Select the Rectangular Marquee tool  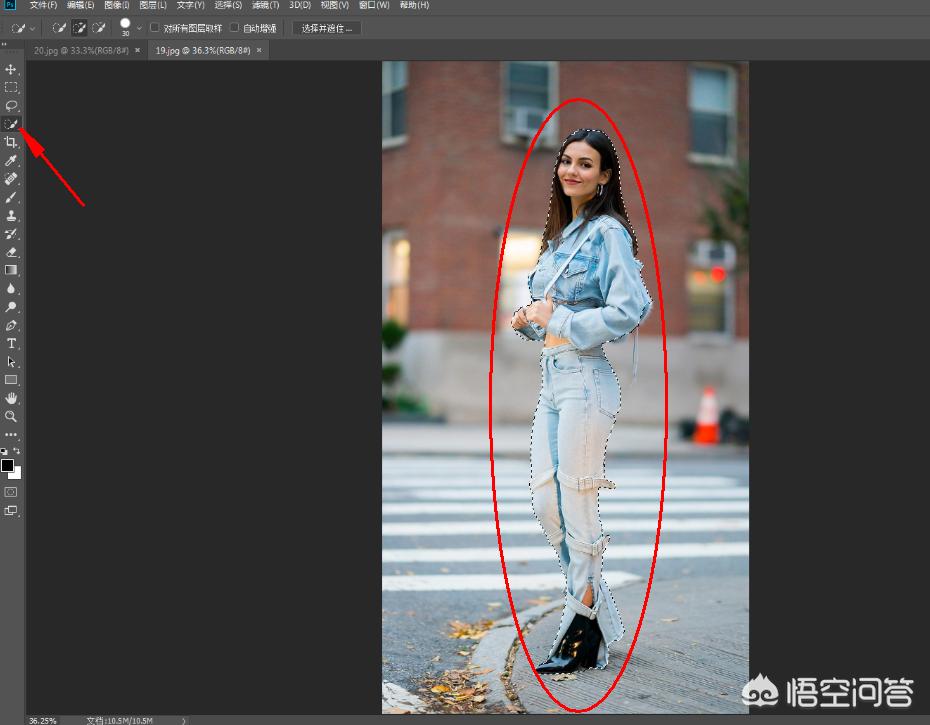(x=11, y=87)
